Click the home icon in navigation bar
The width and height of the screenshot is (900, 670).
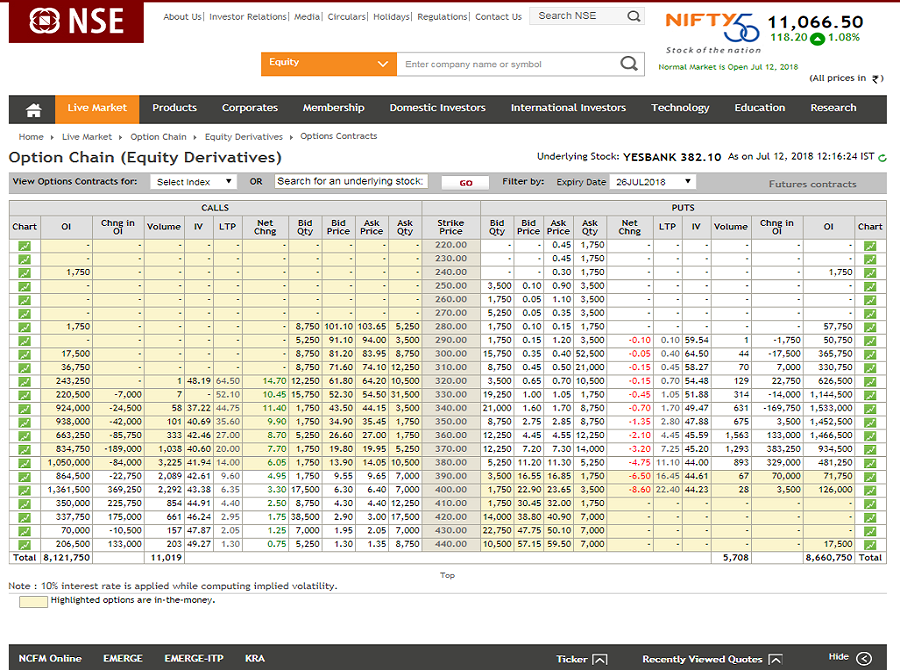click(x=33, y=110)
